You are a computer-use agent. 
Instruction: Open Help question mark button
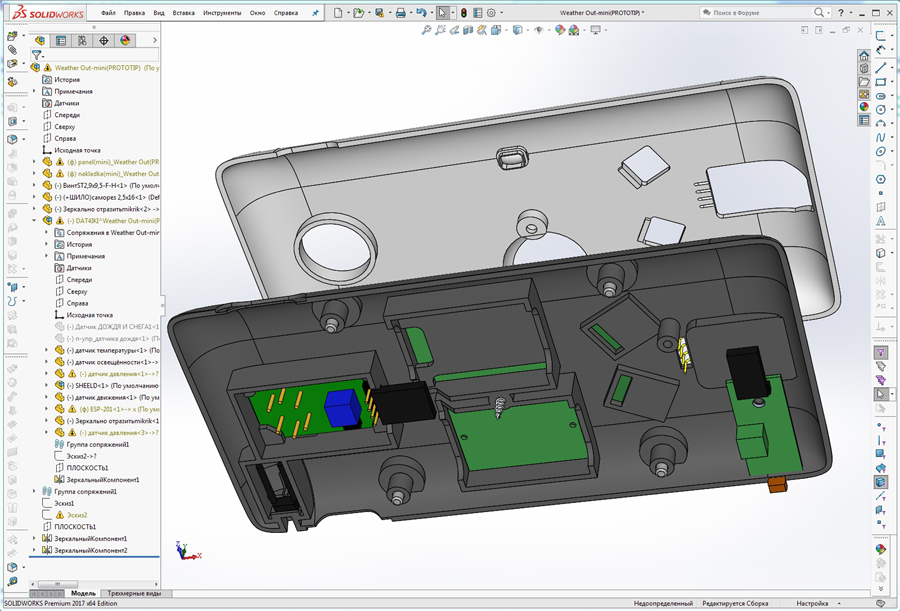841,13
